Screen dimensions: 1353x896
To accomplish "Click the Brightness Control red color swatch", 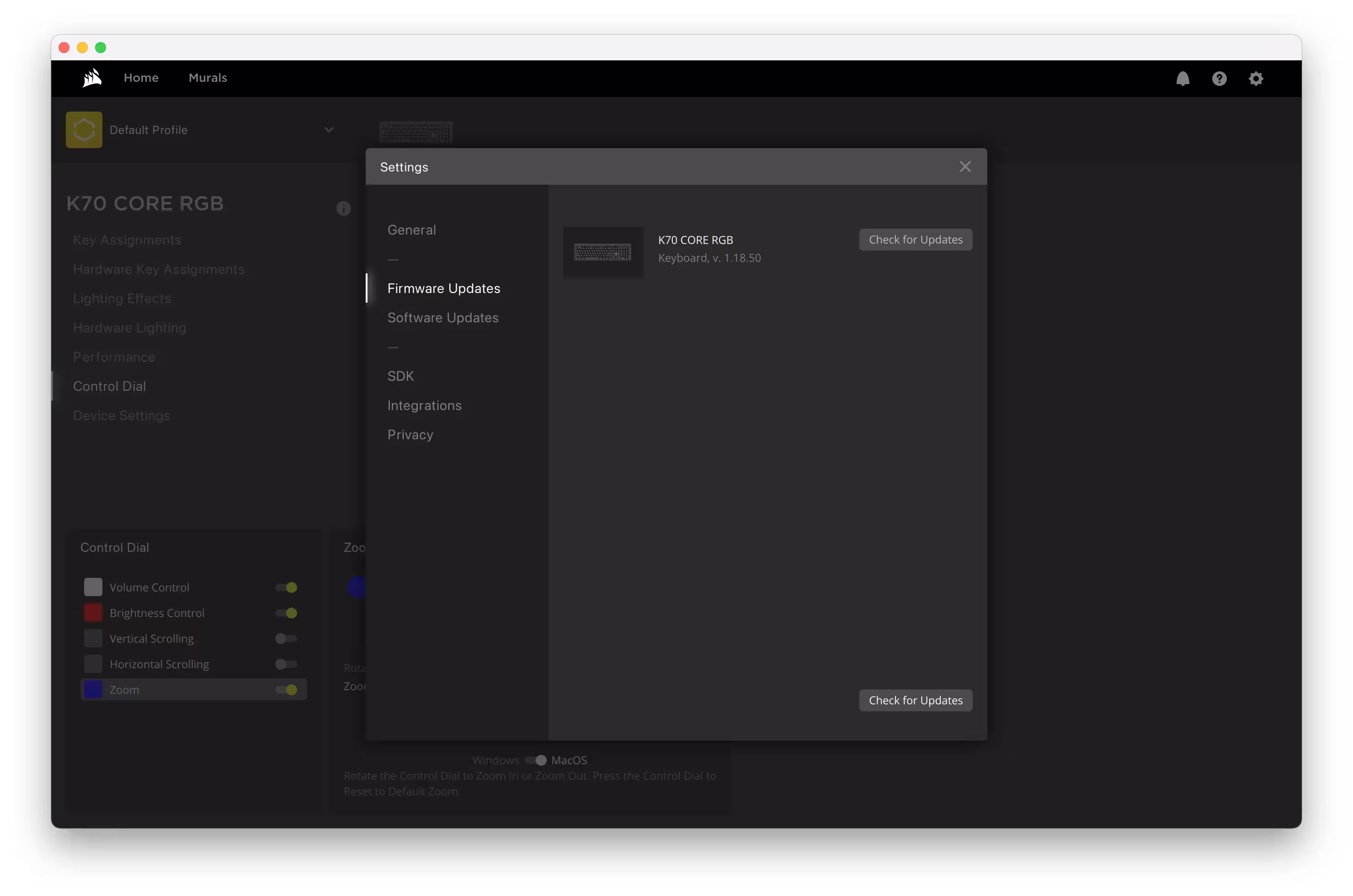I will [93, 613].
